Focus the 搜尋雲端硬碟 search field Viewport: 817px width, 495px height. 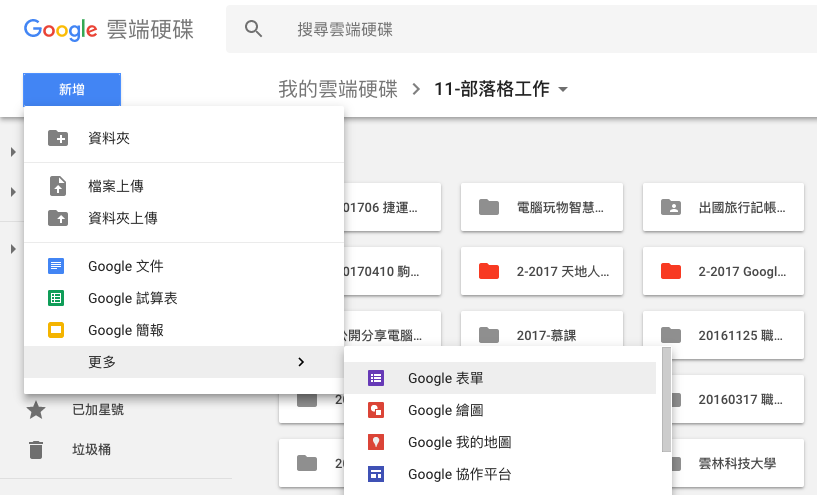coord(521,29)
